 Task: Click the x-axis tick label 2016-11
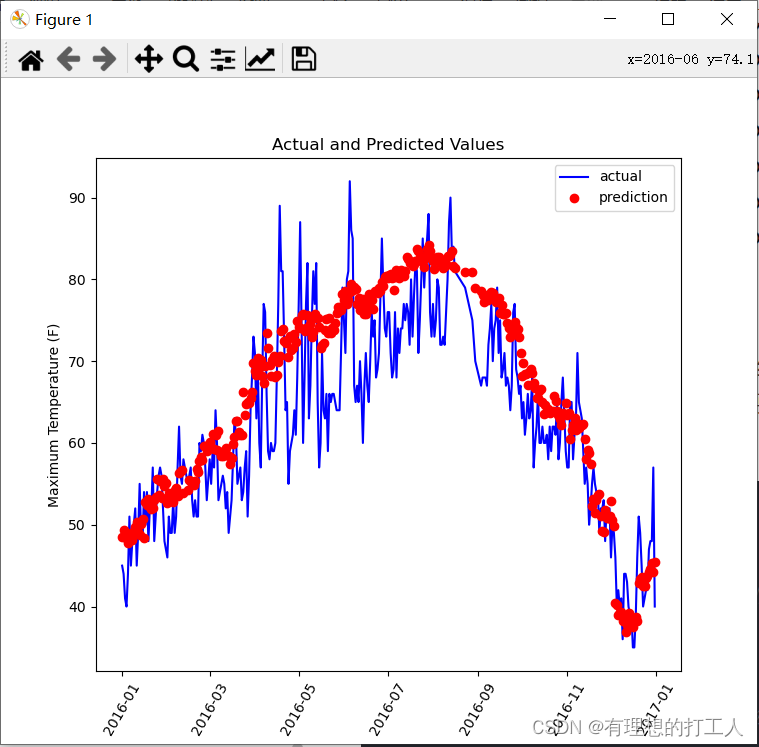(567, 710)
